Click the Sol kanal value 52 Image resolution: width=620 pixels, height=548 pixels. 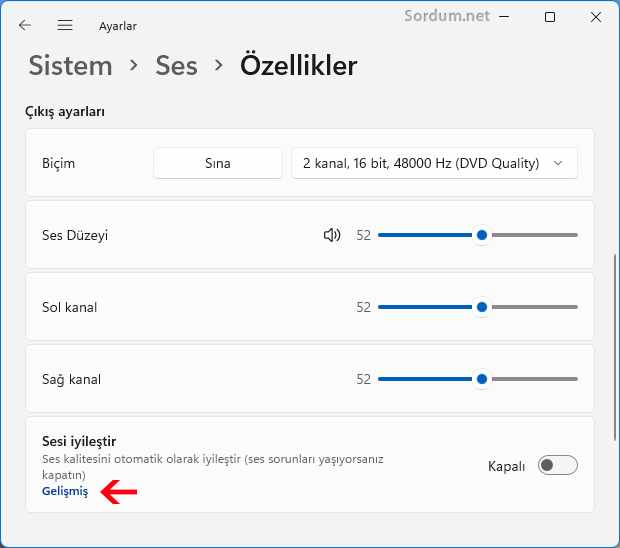click(363, 307)
